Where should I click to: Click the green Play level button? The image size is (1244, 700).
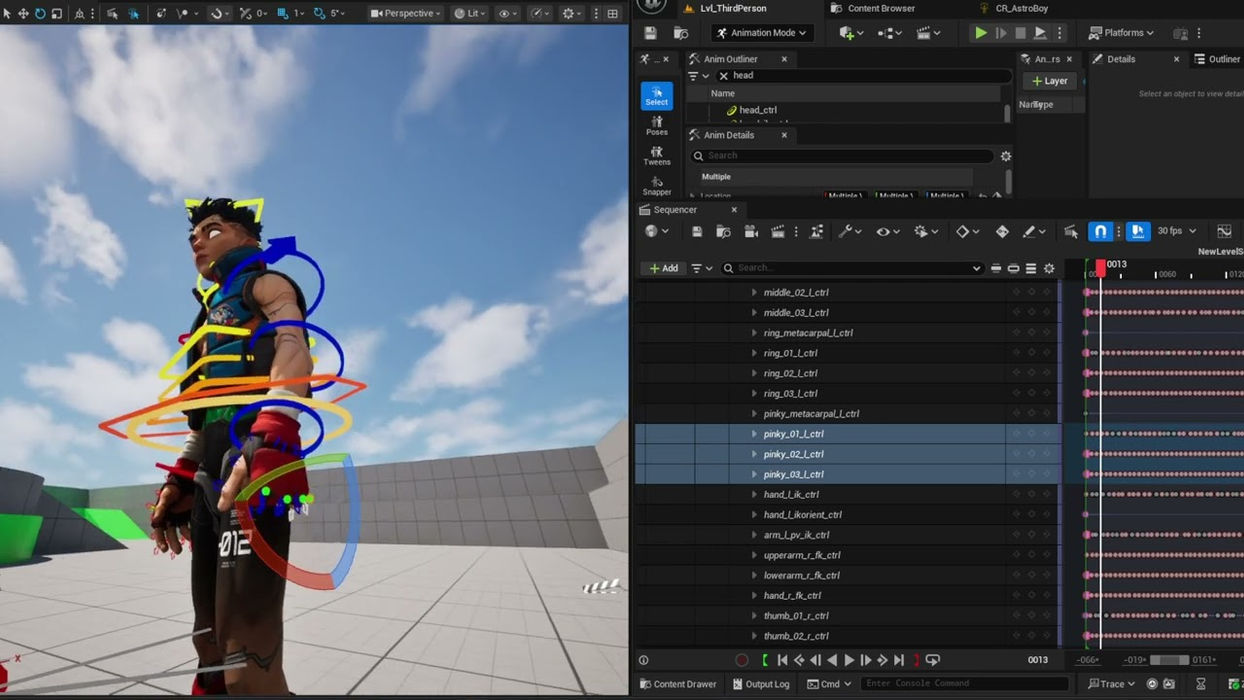point(980,33)
